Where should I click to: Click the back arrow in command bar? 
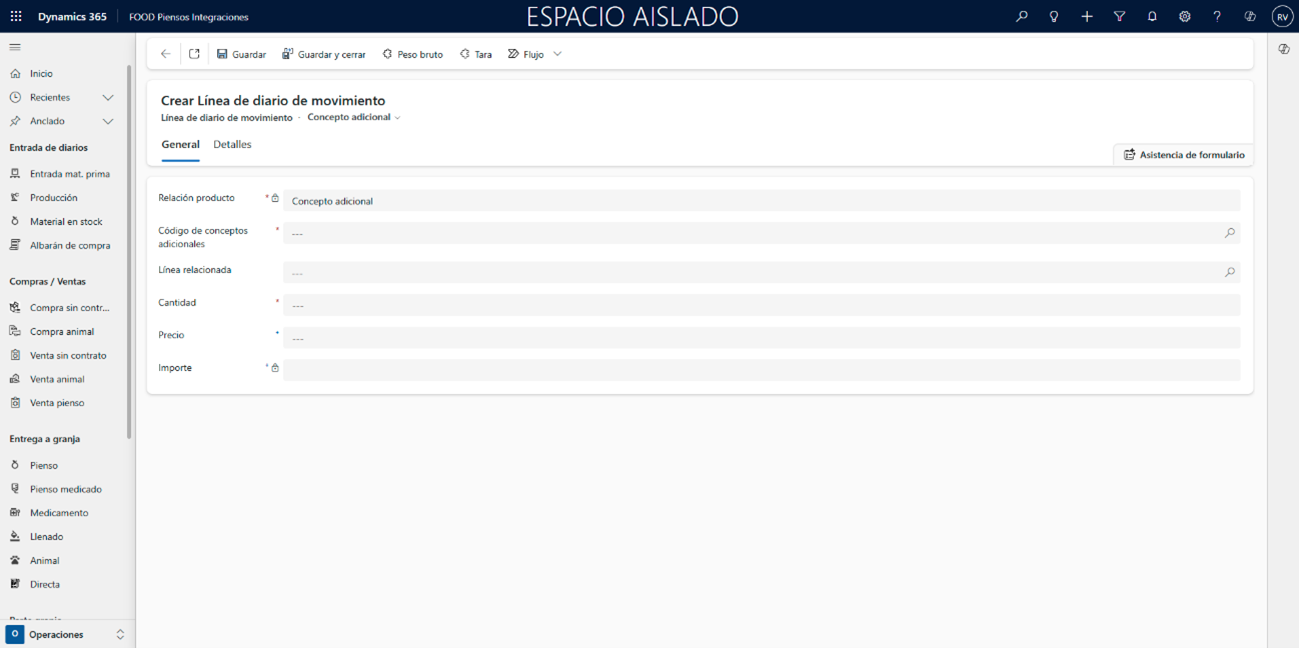(x=166, y=54)
